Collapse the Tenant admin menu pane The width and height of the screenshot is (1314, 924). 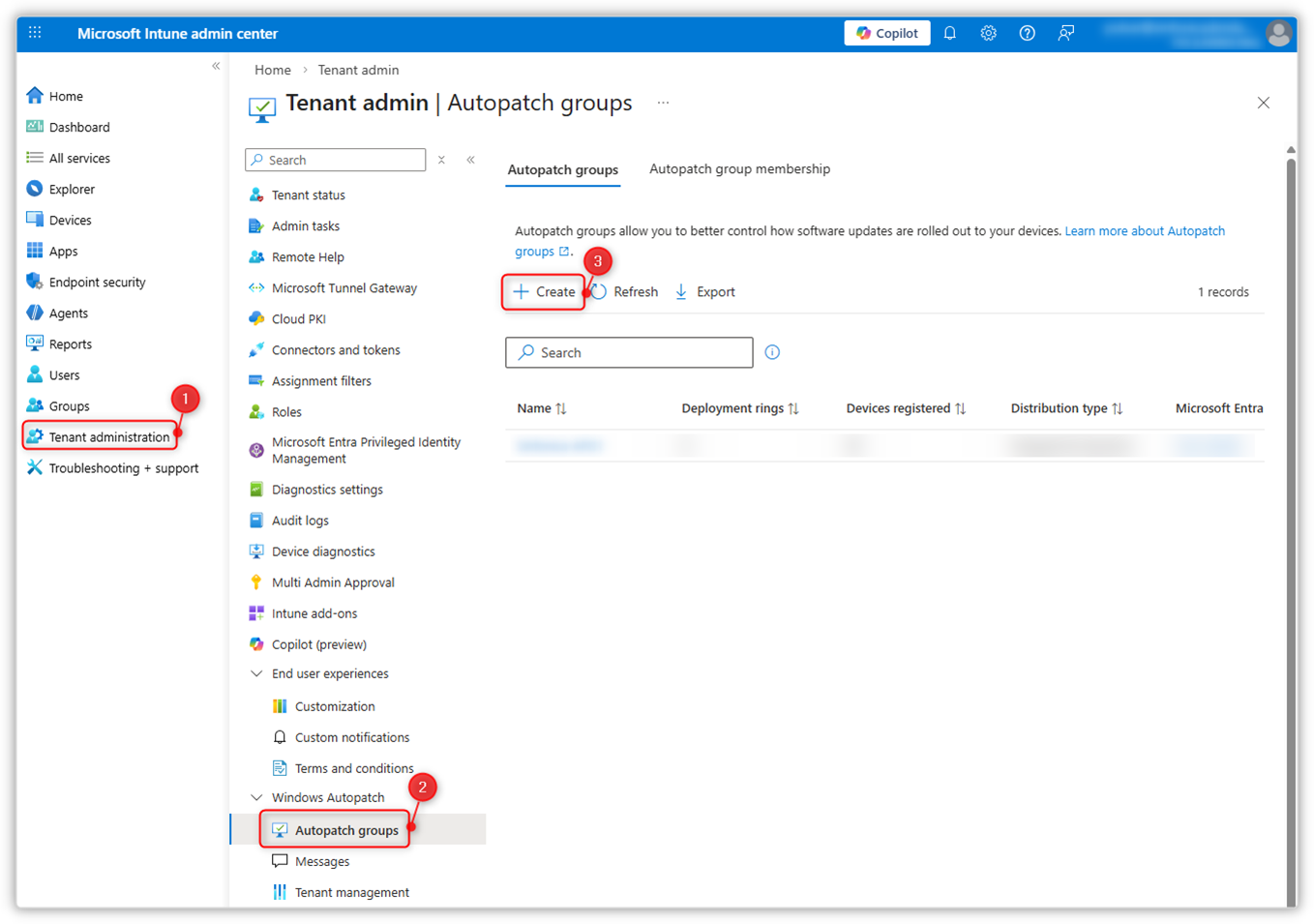(x=471, y=160)
